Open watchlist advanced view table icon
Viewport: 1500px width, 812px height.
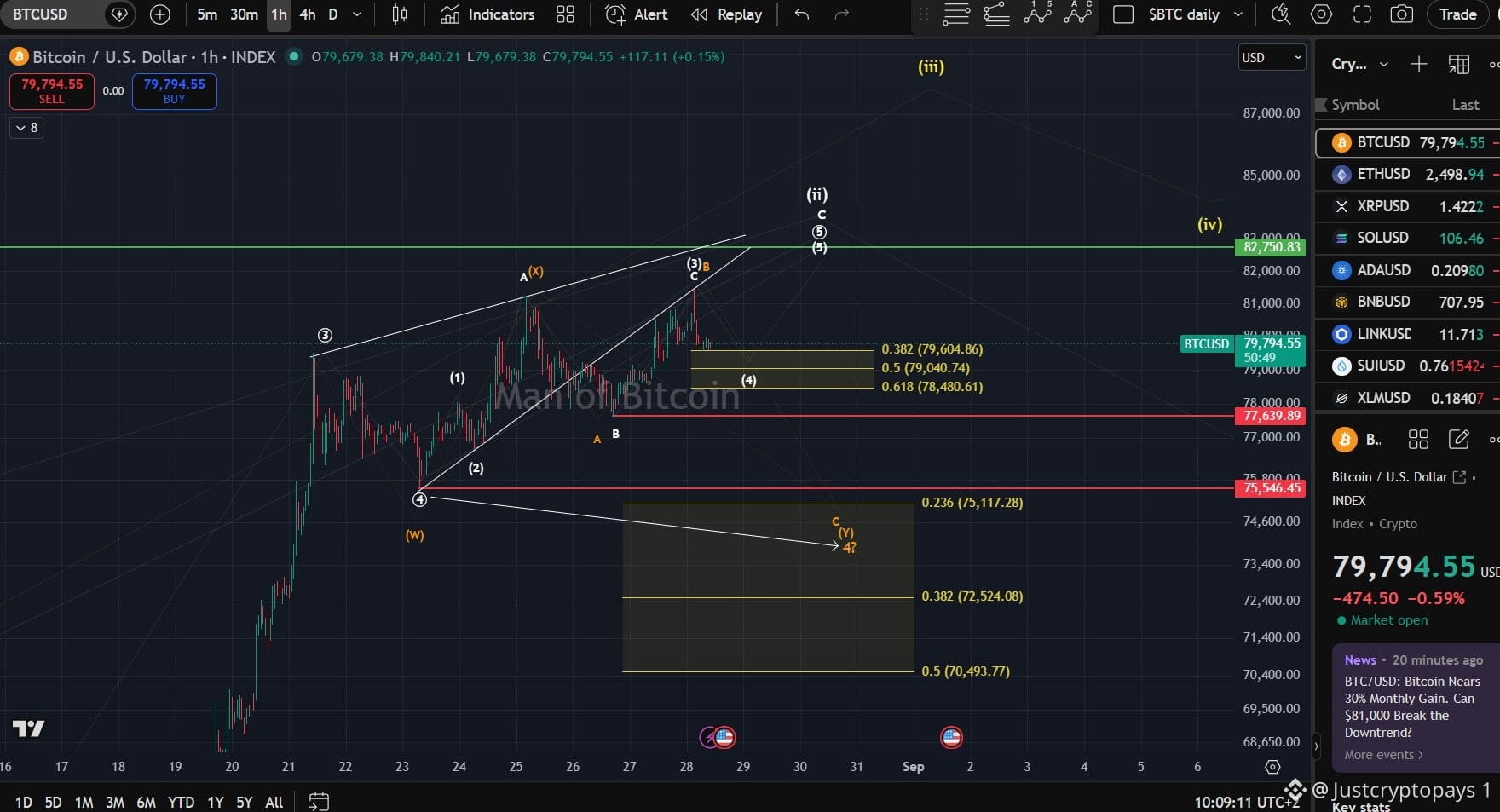click(x=1459, y=64)
